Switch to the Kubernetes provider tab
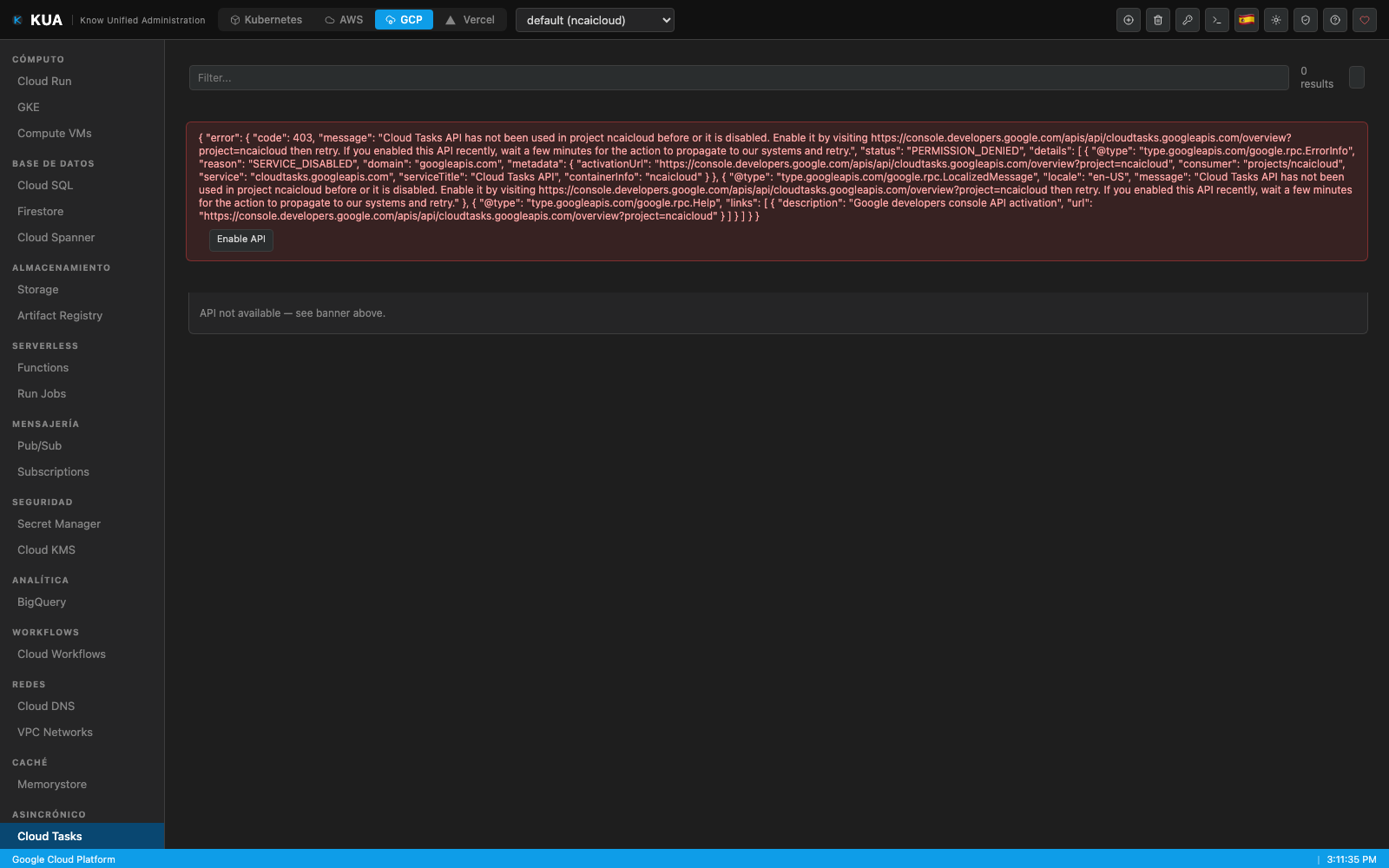1389x868 pixels. [x=266, y=20]
